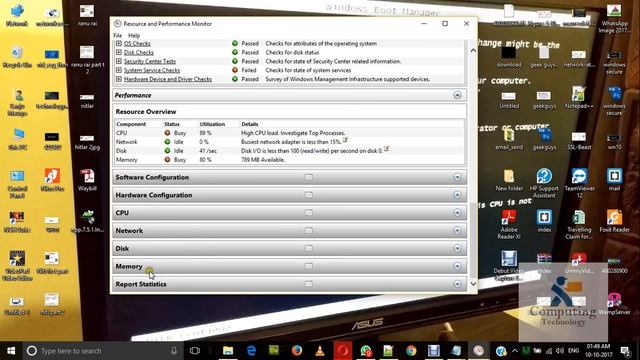Expand the System Service Checks node
Viewport: 640px width, 360px height.
coord(119,70)
